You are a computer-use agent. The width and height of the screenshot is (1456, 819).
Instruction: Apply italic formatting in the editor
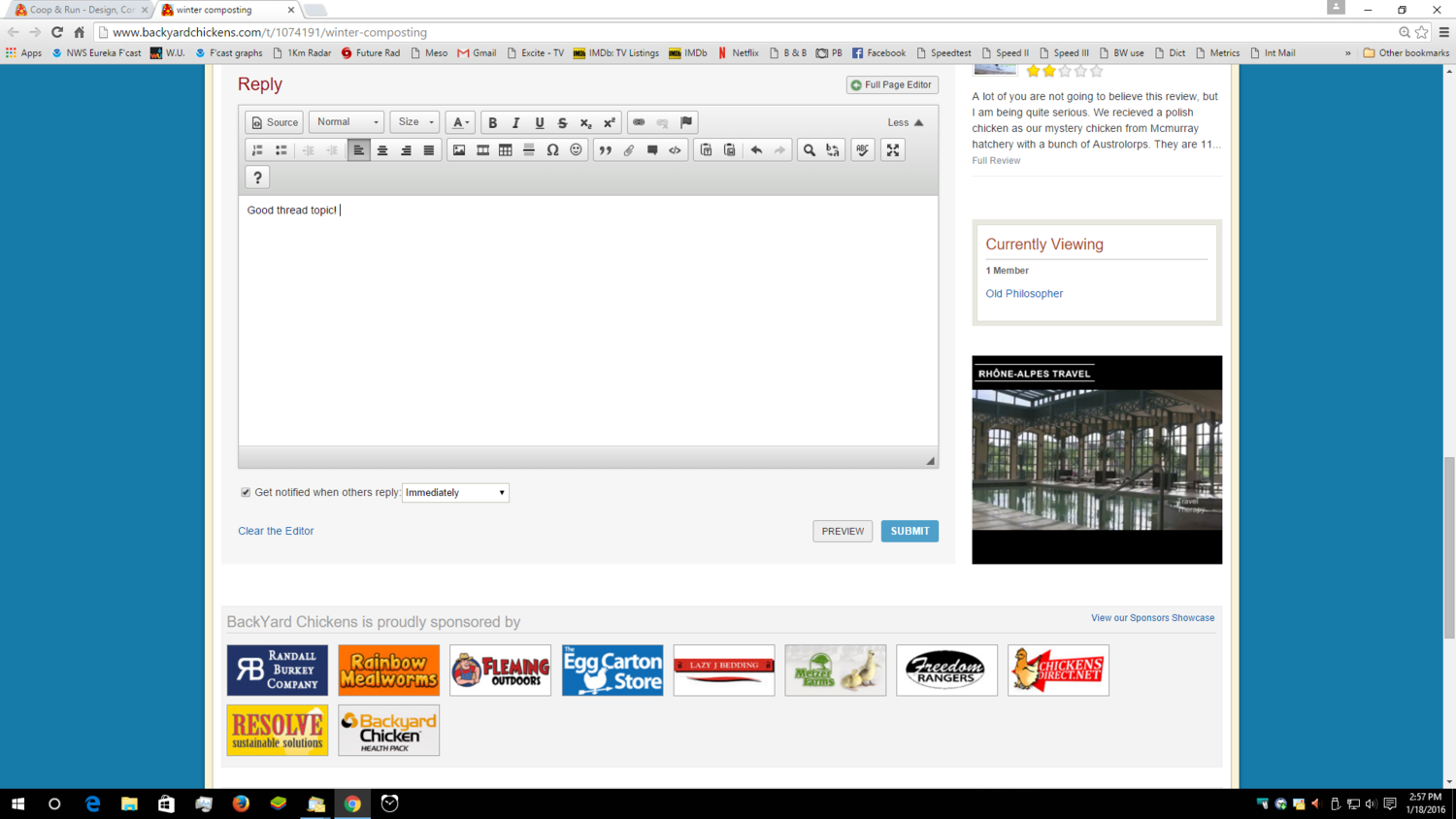[516, 123]
